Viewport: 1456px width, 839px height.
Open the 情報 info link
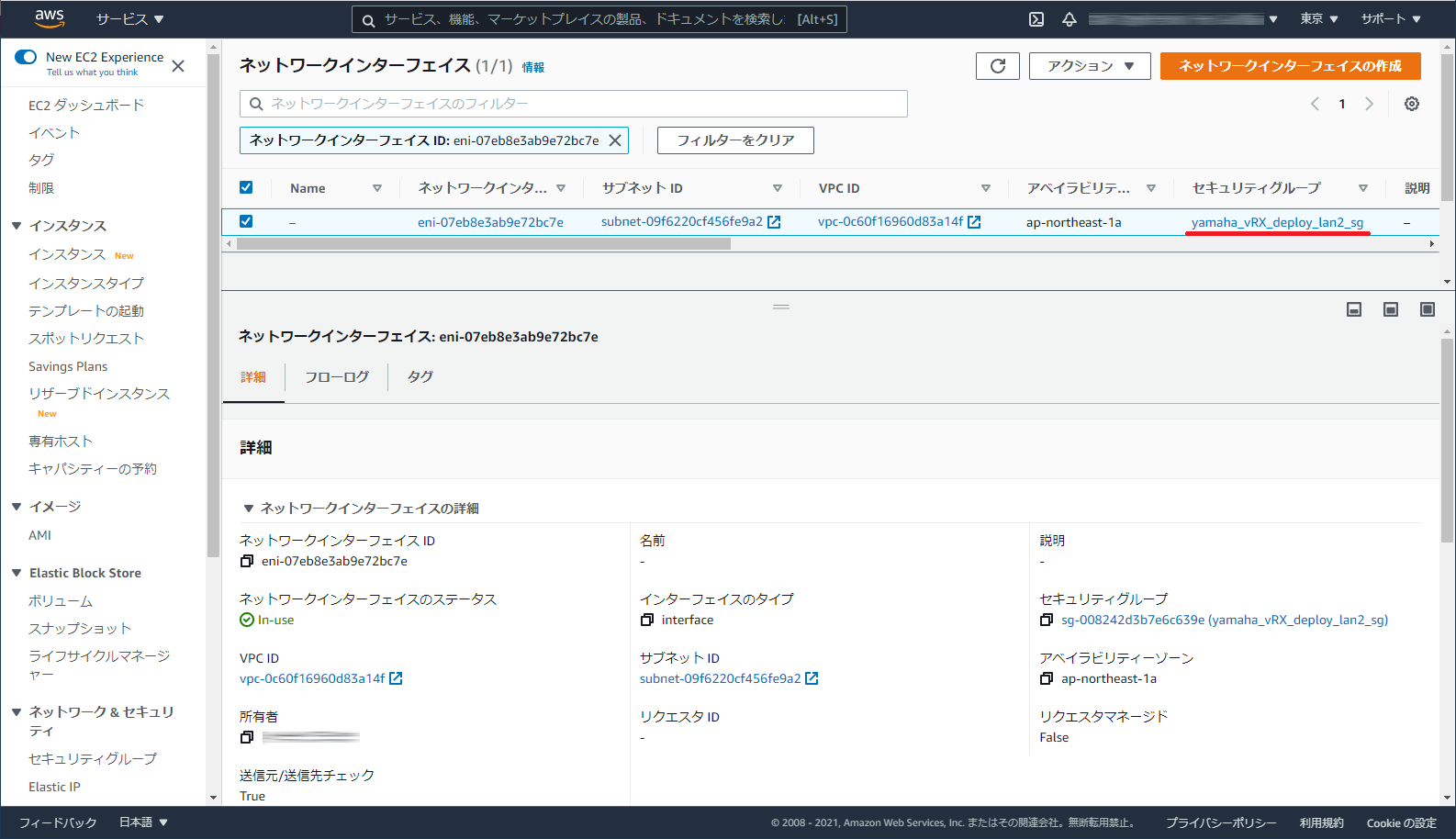[x=533, y=67]
